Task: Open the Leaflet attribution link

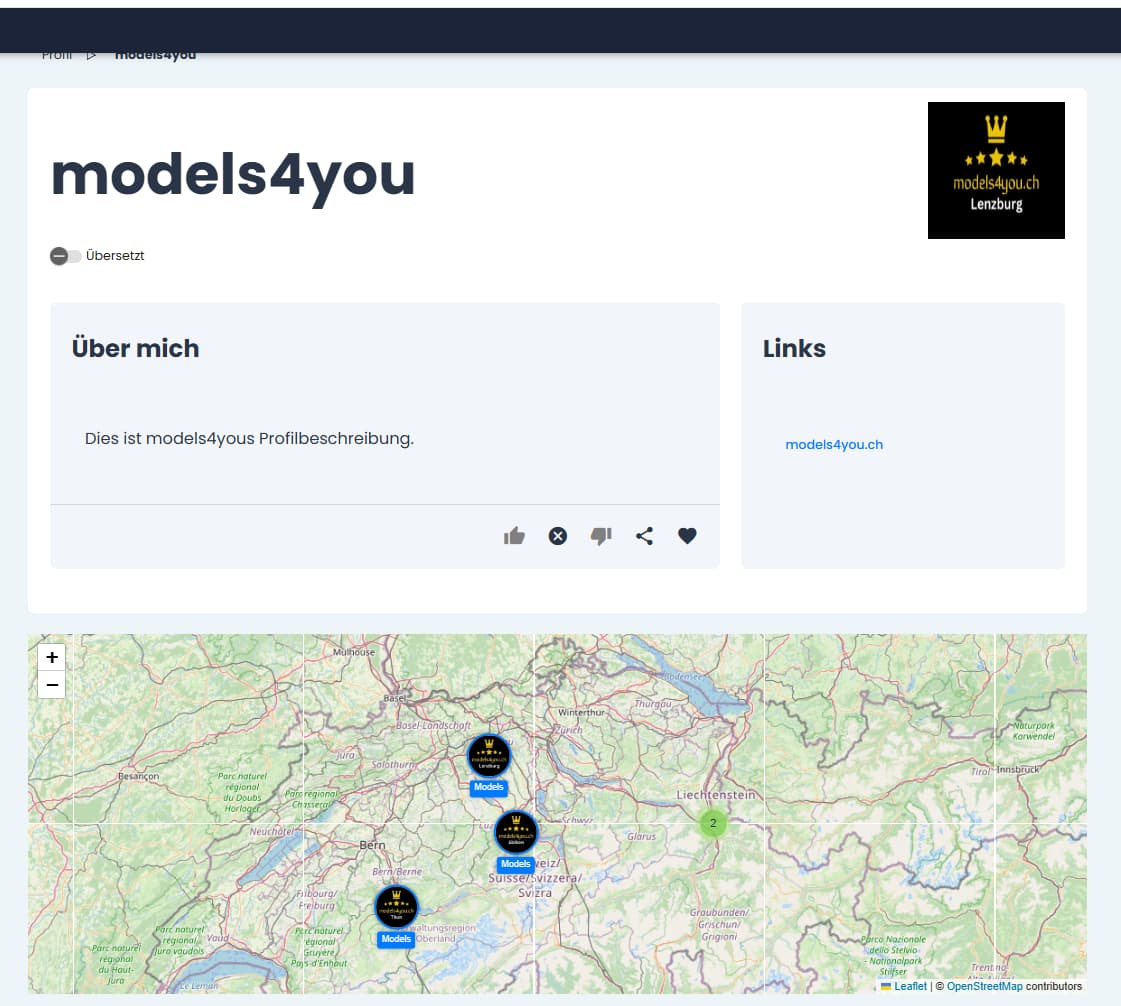Action: pyautogui.click(x=909, y=986)
